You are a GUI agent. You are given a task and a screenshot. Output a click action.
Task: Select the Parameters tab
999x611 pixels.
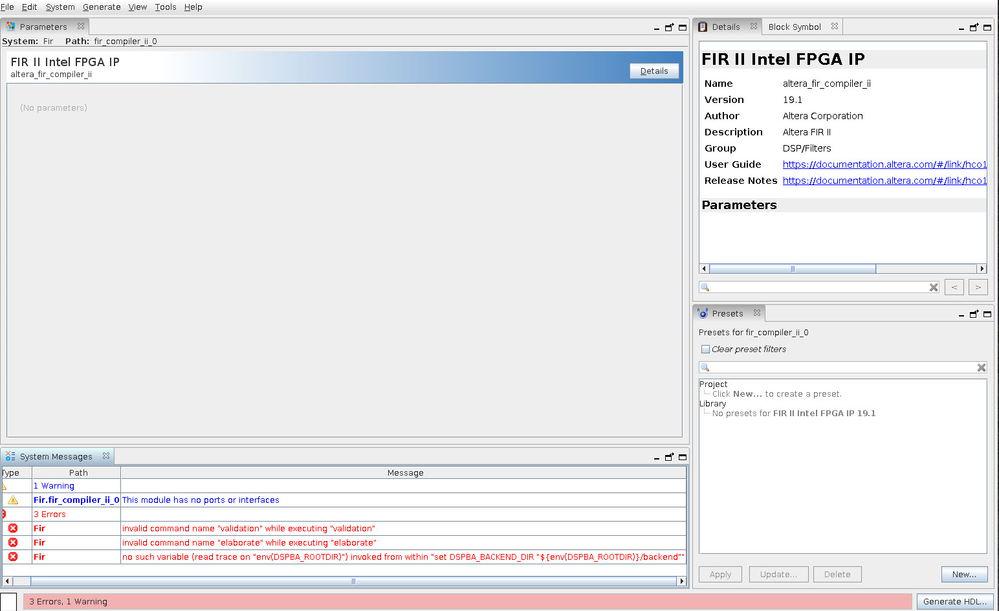pyautogui.click(x=43, y=27)
